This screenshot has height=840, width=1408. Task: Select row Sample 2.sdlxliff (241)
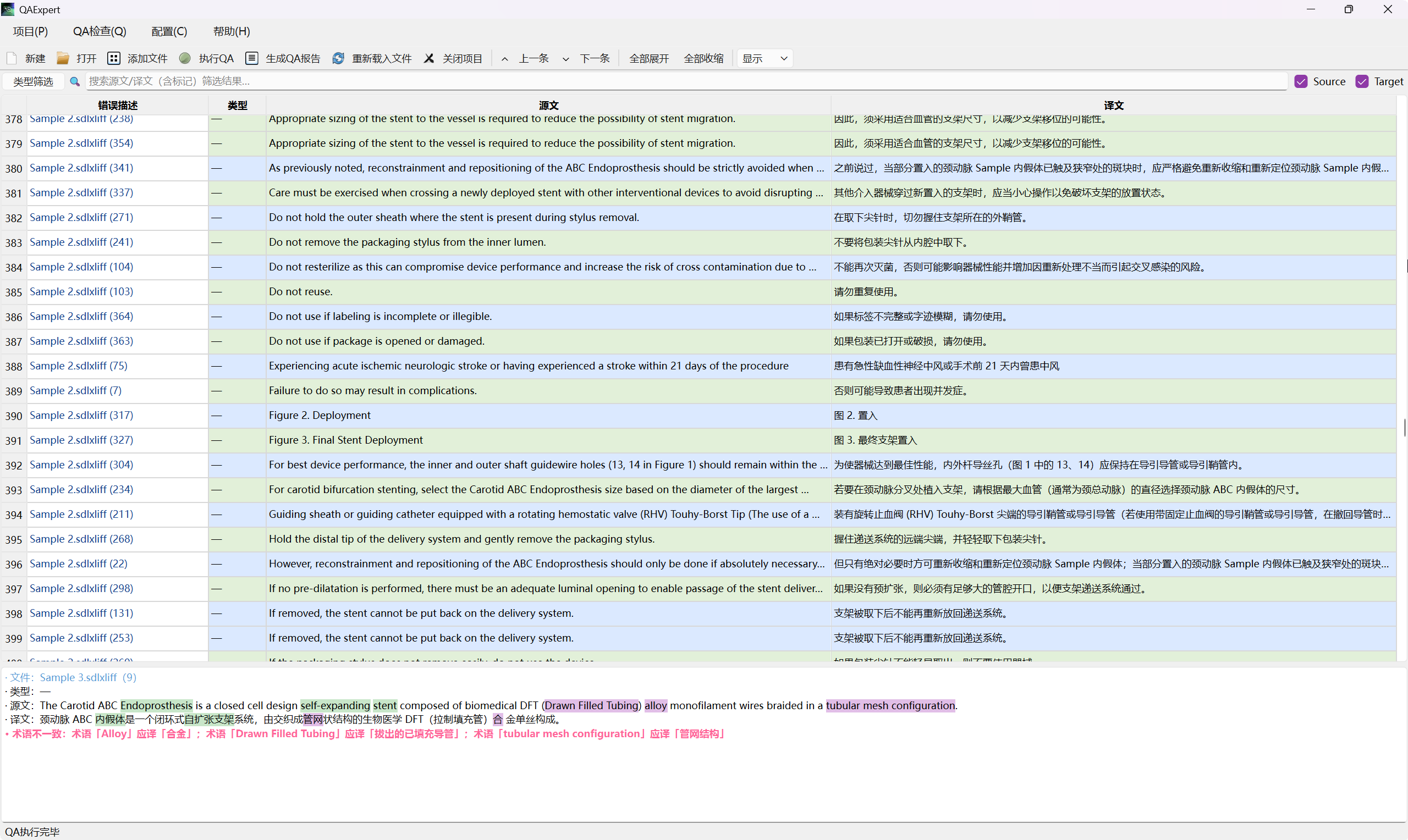tap(698, 242)
